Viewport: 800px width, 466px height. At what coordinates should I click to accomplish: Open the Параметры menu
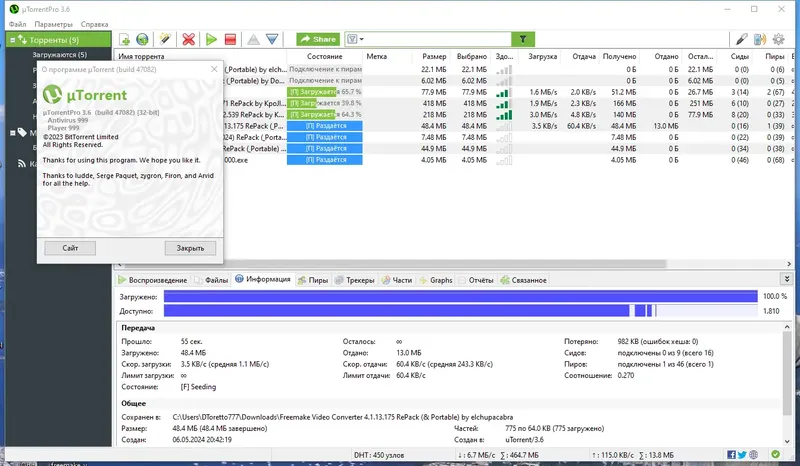tap(54, 24)
